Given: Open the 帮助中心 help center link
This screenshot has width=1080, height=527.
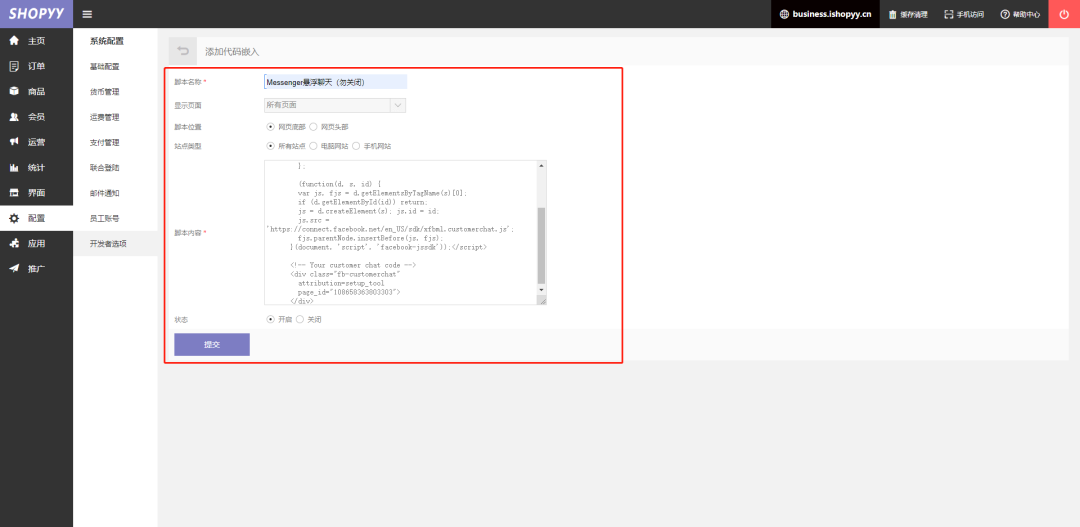Looking at the screenshot, I should click(1020, 14).
